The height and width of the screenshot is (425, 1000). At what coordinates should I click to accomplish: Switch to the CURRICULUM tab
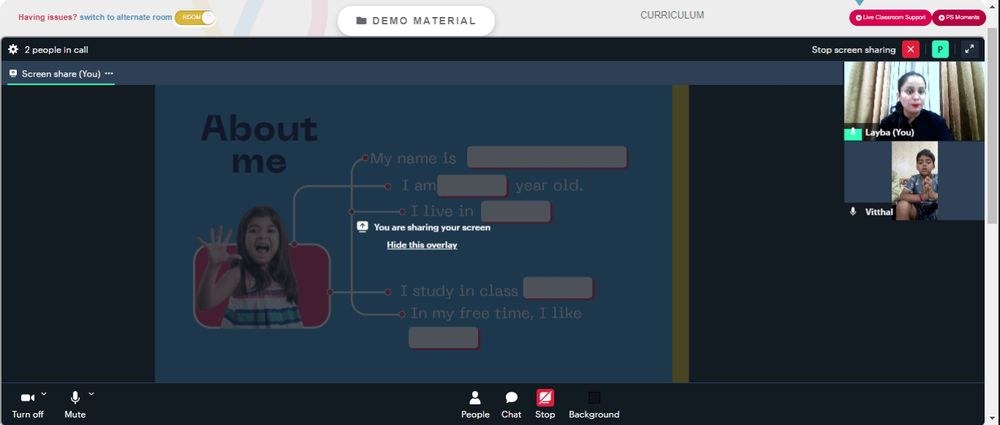pyautogui.click(x=672, y=15)
